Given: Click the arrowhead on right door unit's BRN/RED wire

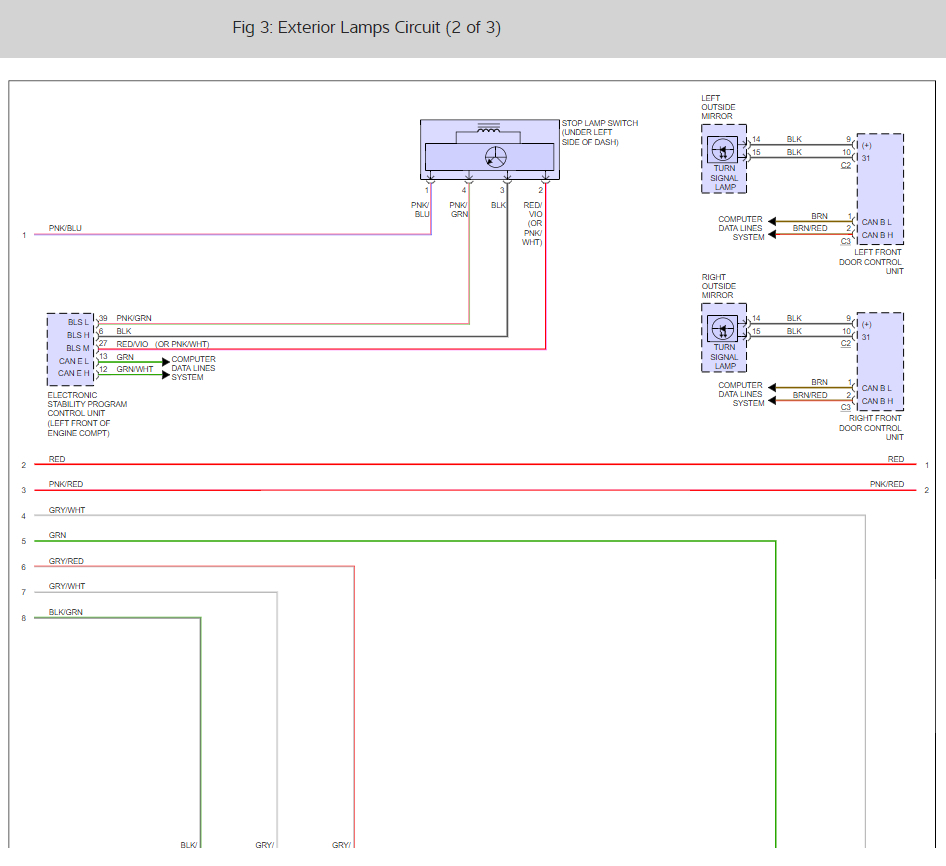Looking at the screenshot, I should click(772, 400).
